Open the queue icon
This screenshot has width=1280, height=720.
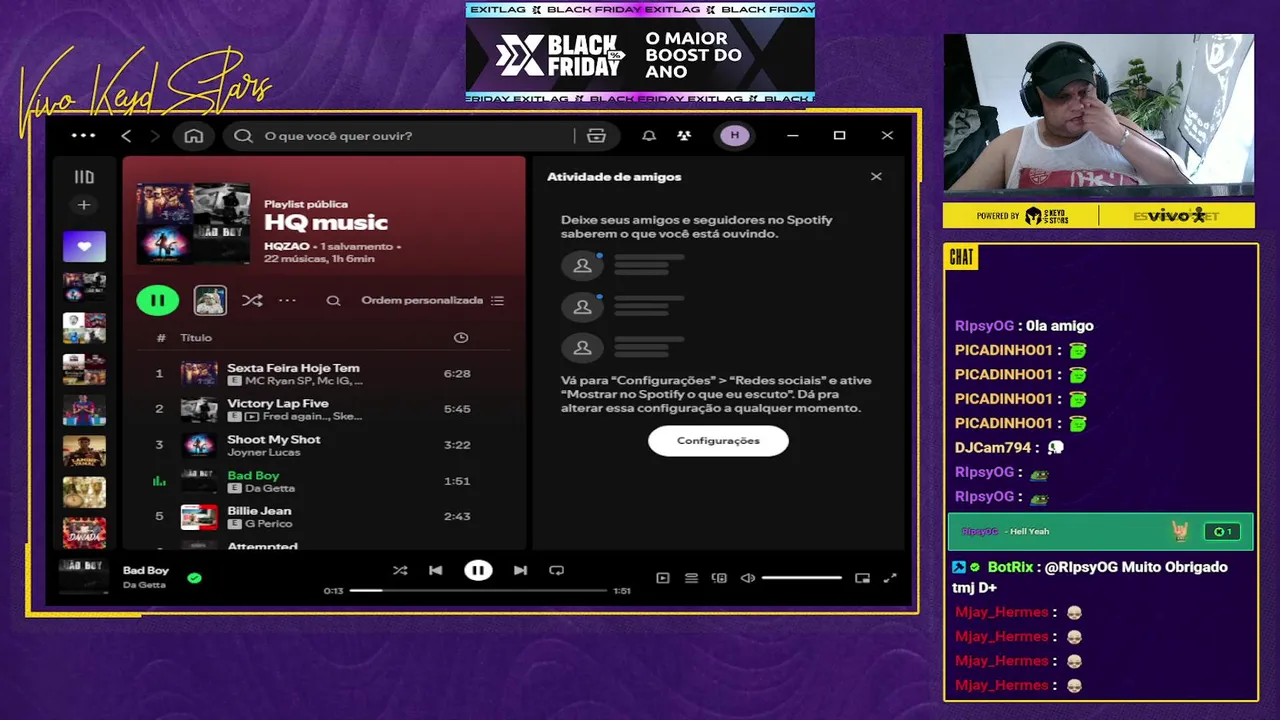tap(691, 578)
